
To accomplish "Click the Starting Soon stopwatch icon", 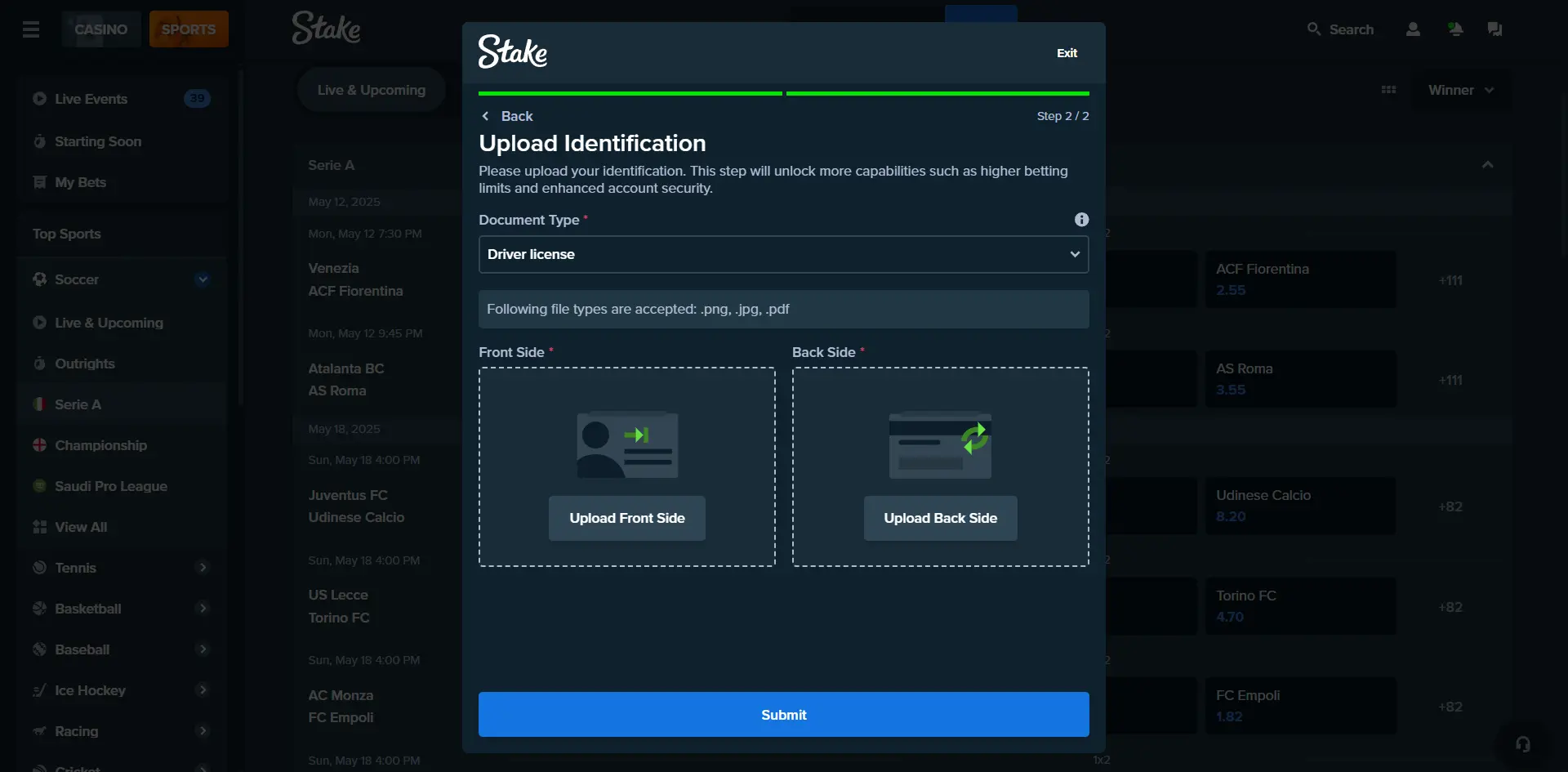I will point(39,141).
